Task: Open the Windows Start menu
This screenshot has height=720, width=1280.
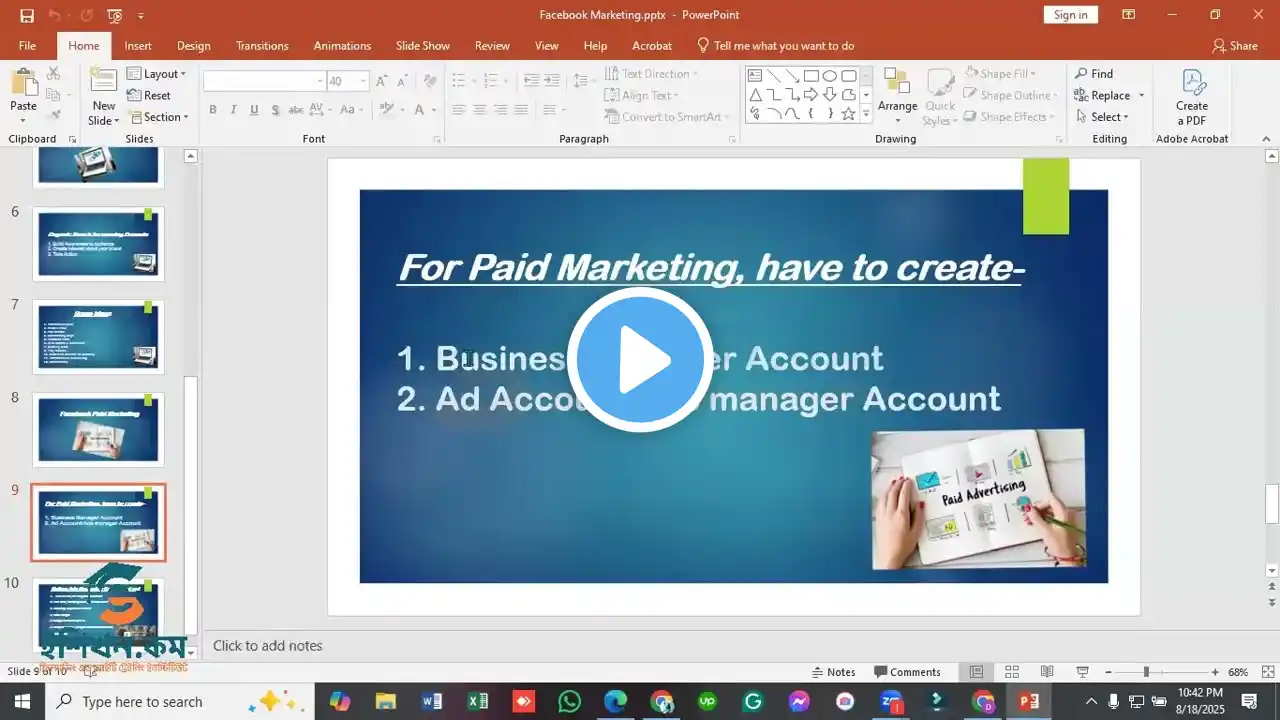Action: pos(22,702)
